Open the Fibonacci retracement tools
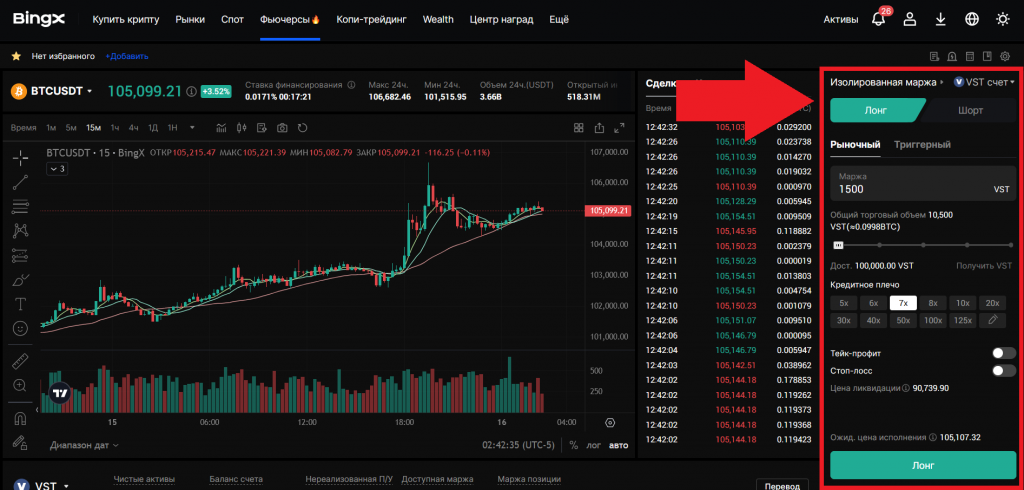The width and height of the screenshot is (1024, 490). point(20,206)
